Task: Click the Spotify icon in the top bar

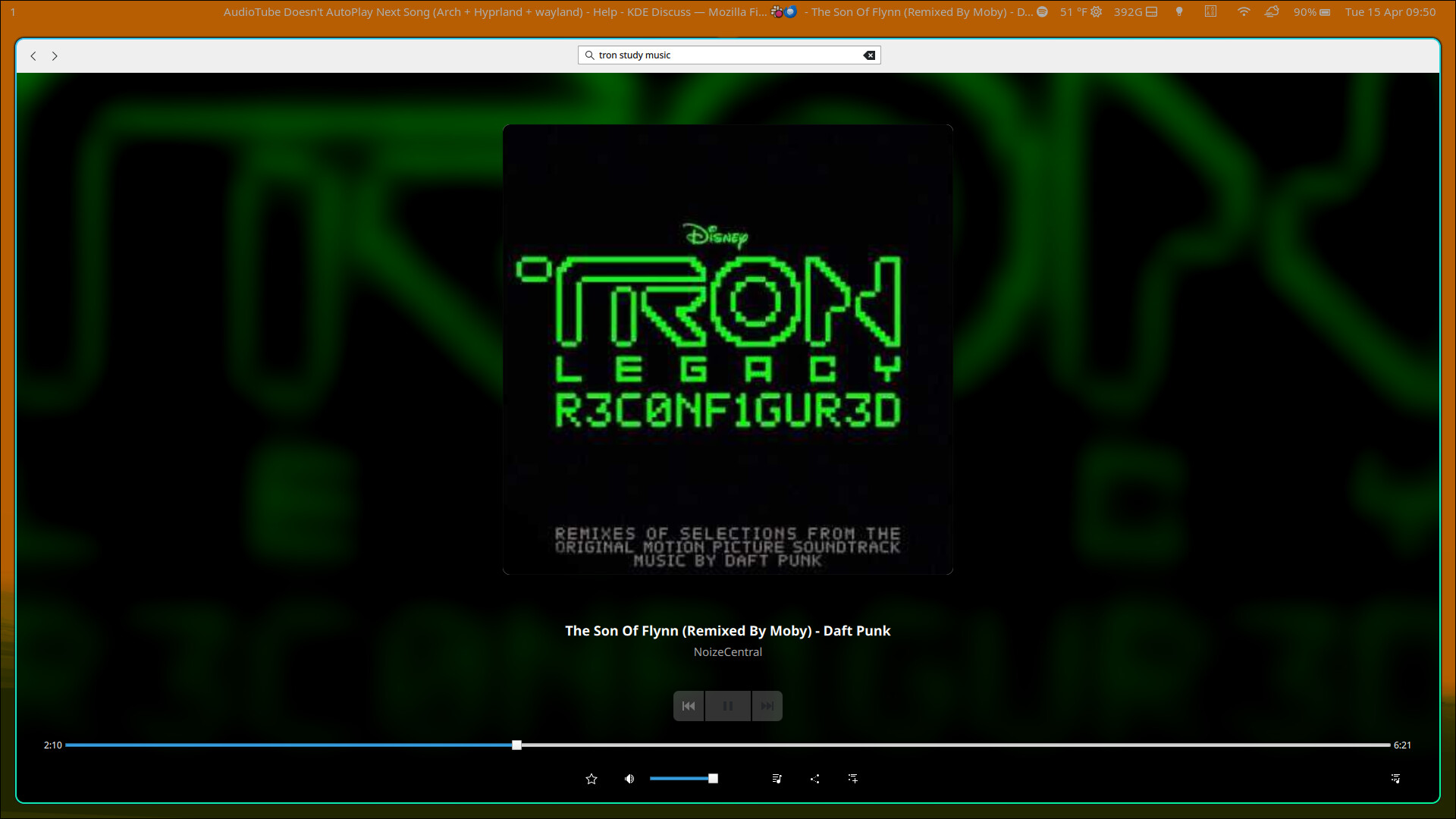Action: click(x=1042, y=12)
